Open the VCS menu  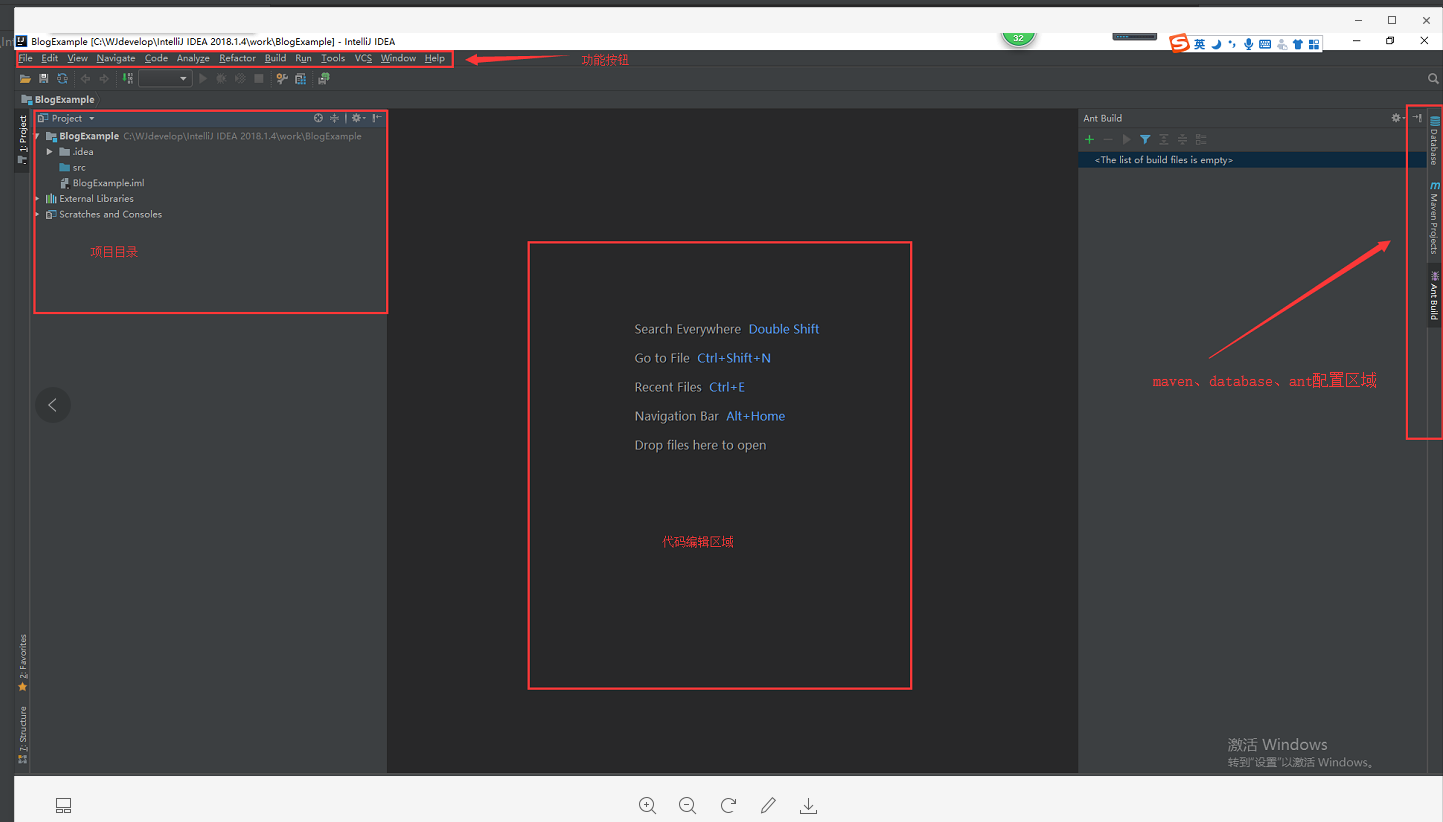[x=363, y=58]
